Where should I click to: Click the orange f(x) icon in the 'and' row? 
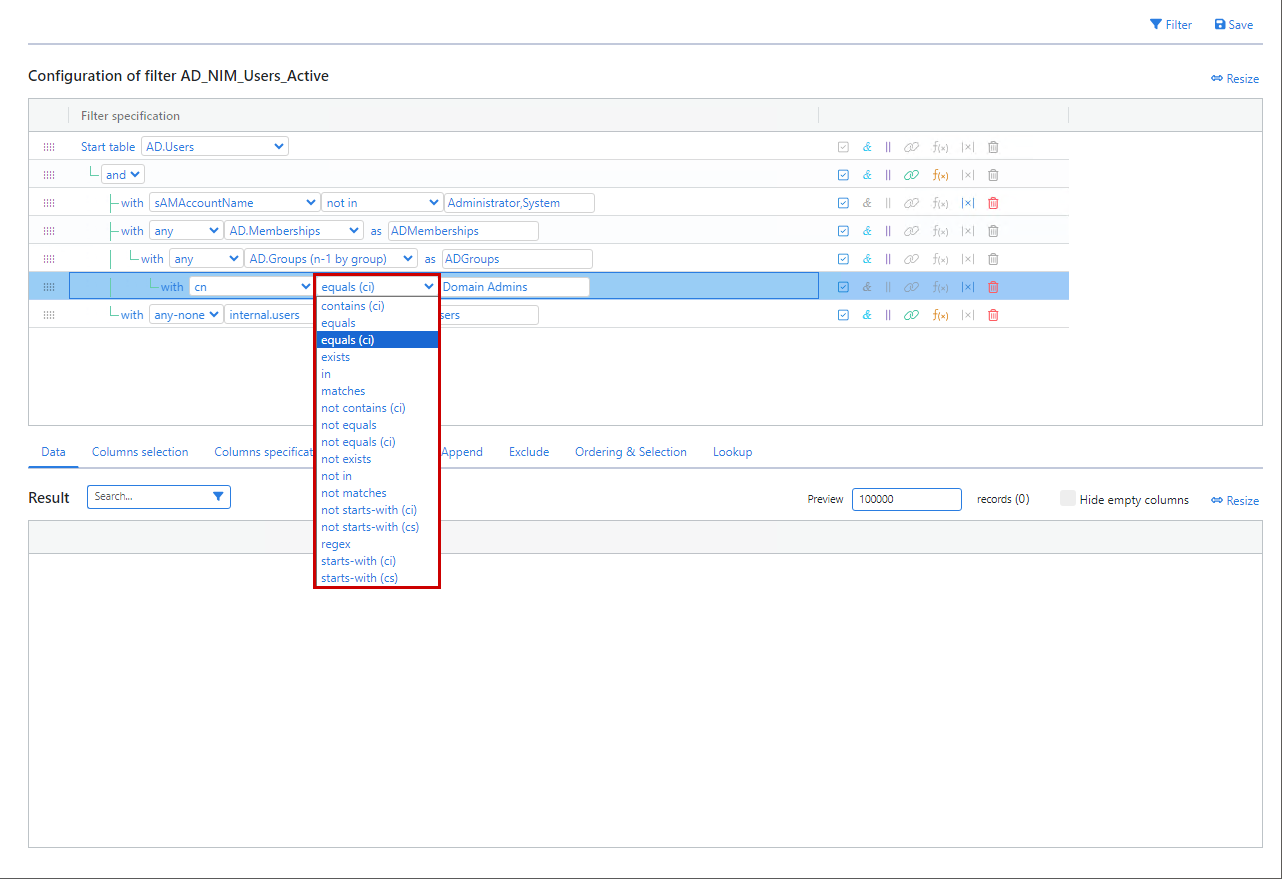tap(940, 175)
